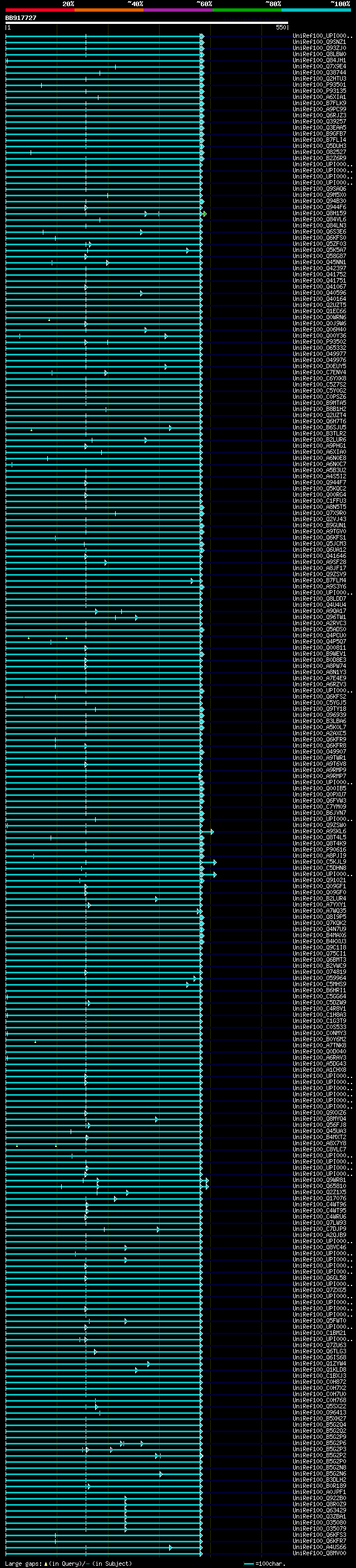The image size is (356, 1568).
Task: Open hit UniRef100_Q93ZJ0
Action: (319, 48)
